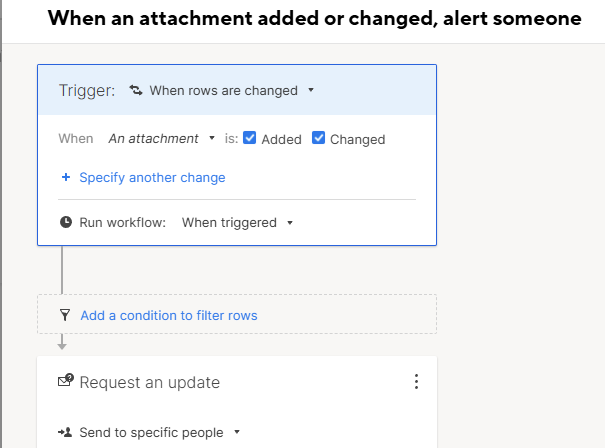Click the funnel filter icon
The width and height of the screenshot is (605, 448).
pyautogui.click(x=65, y=315)
